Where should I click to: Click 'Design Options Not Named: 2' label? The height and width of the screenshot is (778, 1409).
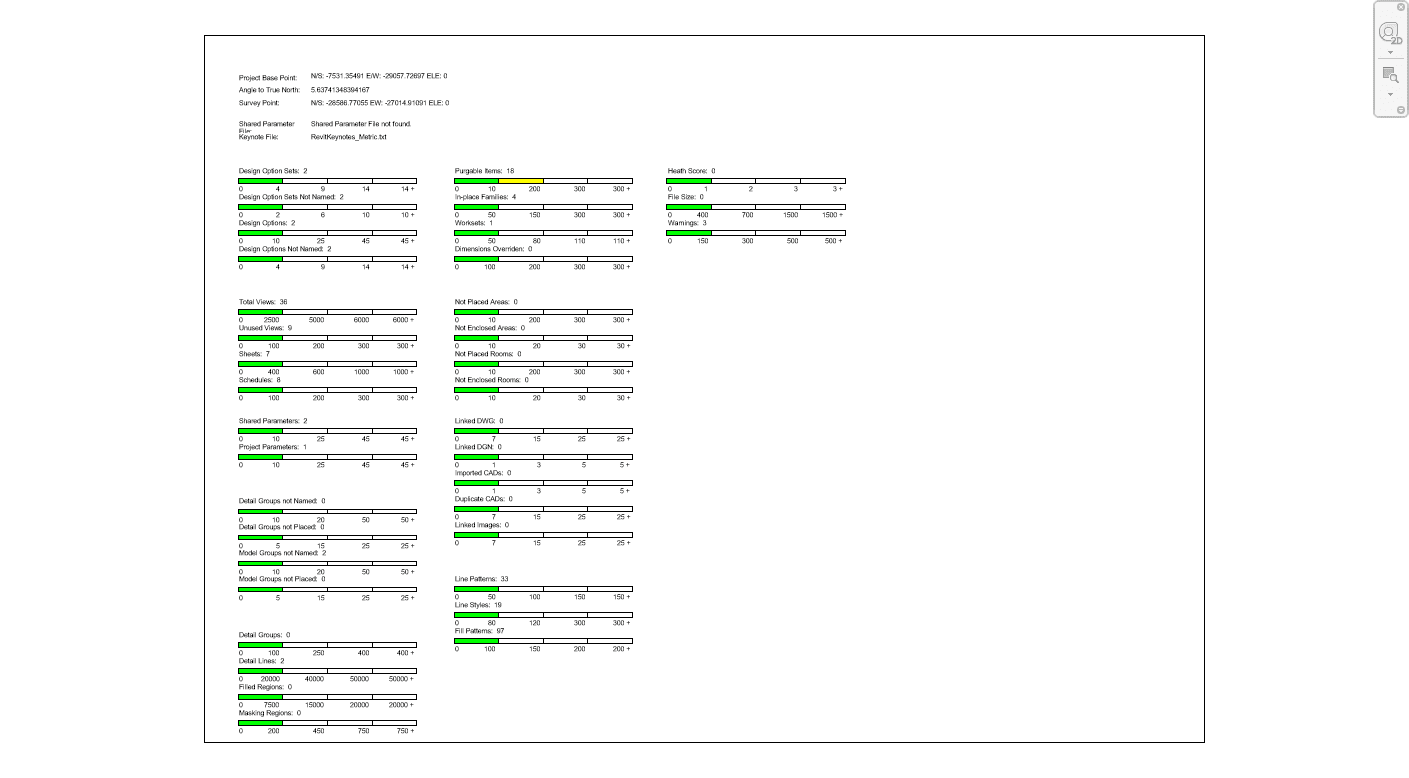285,249
